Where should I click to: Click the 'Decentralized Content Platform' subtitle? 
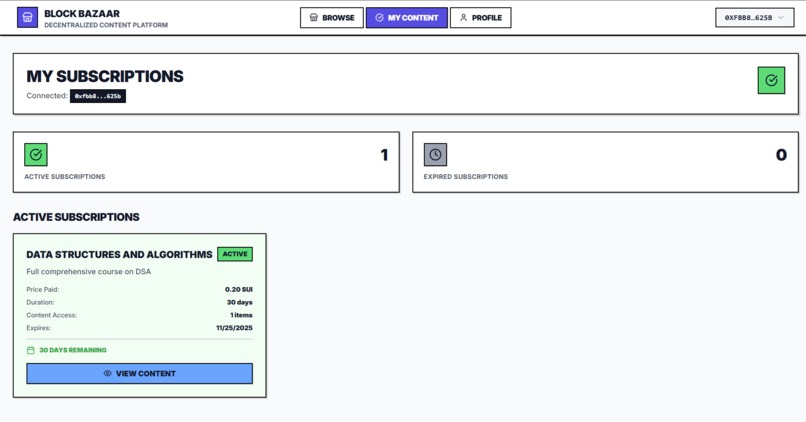[106, 25]
